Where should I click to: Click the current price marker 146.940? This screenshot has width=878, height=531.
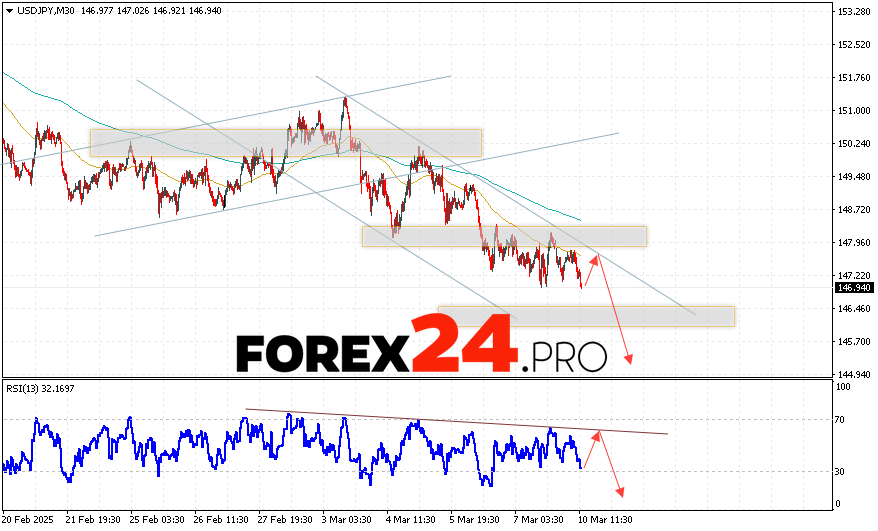pos(852,288)
